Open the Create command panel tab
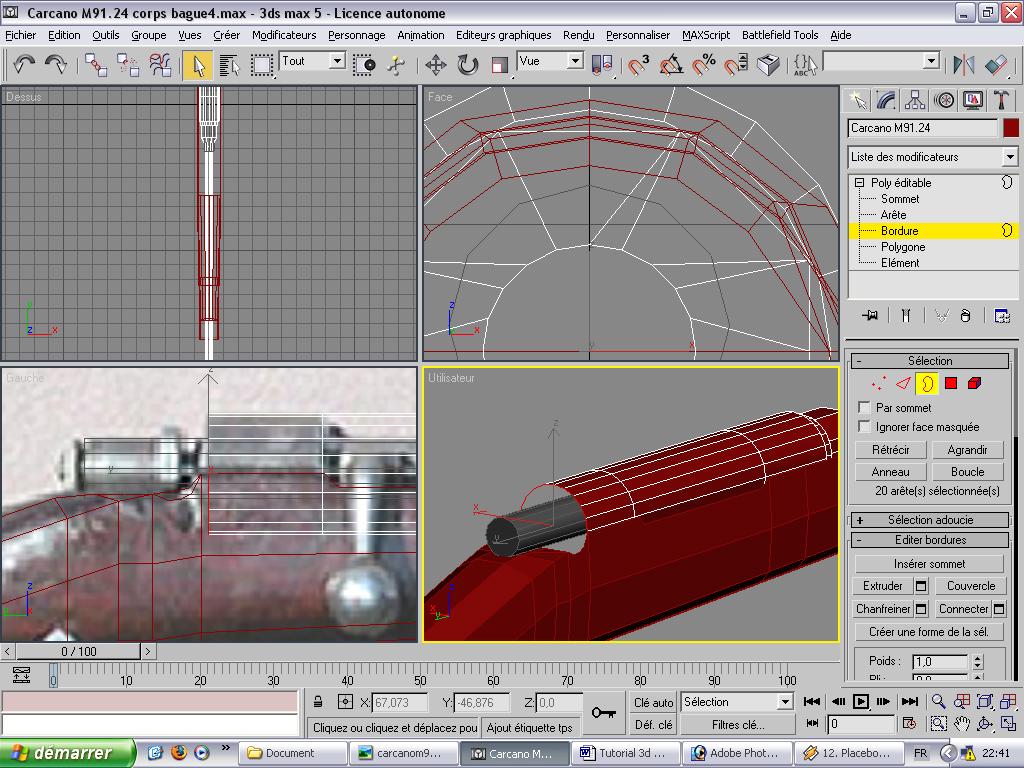The image size is (1024, 768). [x=857, y=100]
